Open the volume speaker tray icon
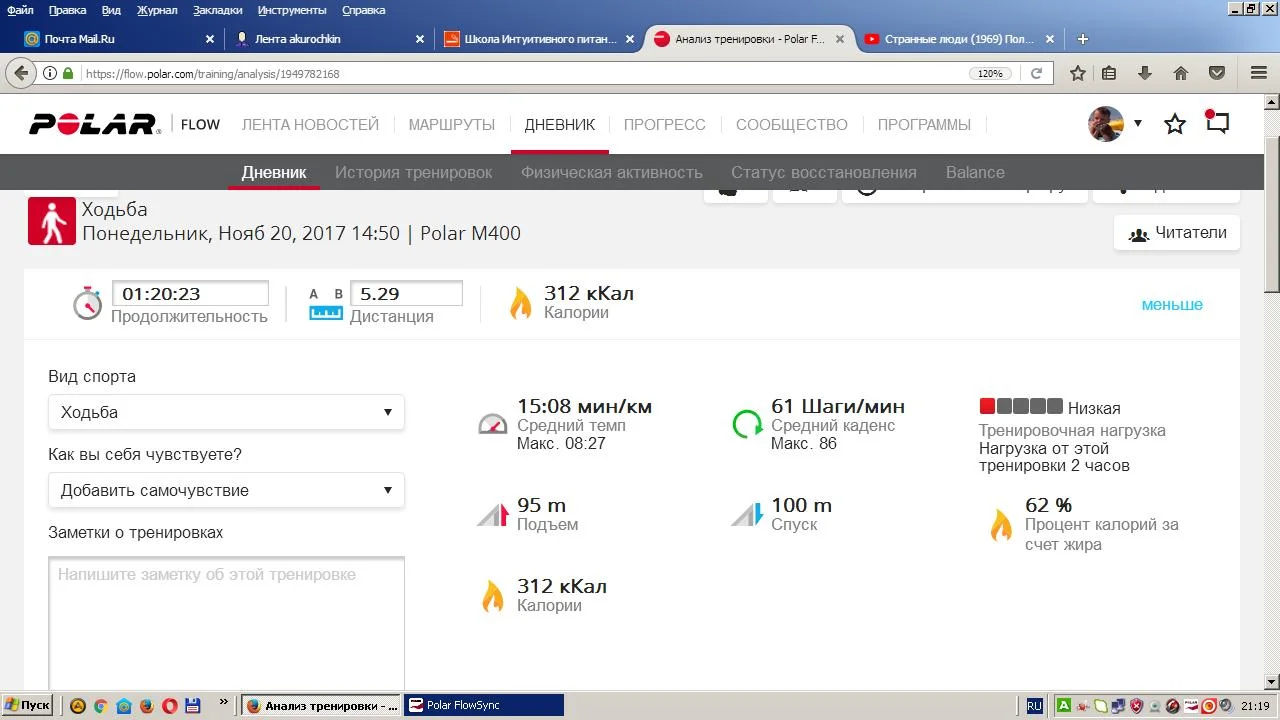Screen dimensions: 1280x720 (x=1225, y=705)
